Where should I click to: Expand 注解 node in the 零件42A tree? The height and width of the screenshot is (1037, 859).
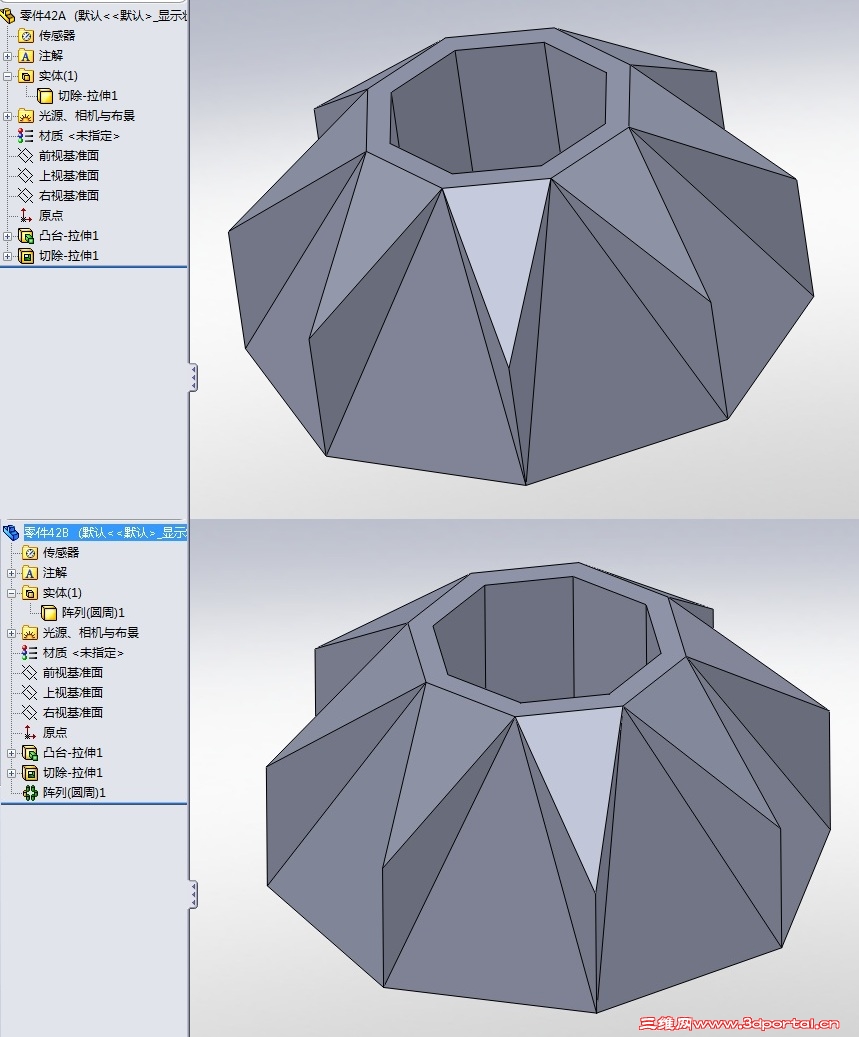point(7,56)
